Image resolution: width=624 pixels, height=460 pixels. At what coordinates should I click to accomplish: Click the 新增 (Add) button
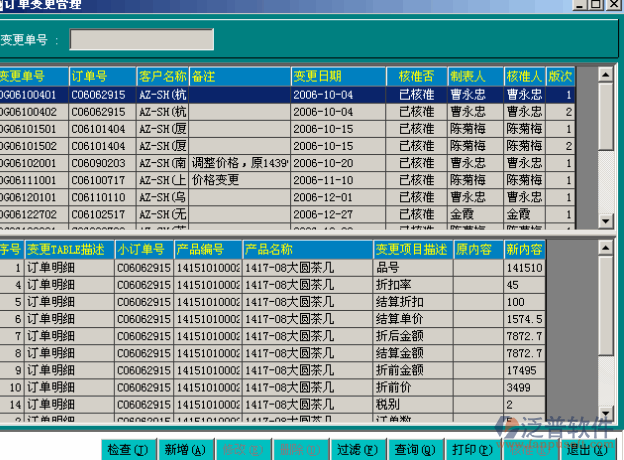(185, 450)
